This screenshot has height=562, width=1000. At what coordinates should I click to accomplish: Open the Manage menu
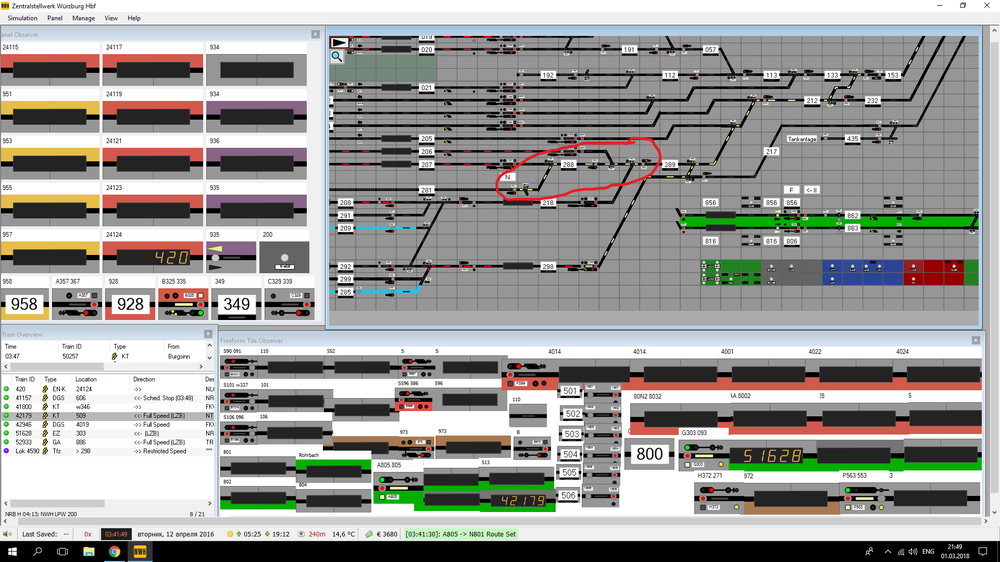(x=84, y=18)
